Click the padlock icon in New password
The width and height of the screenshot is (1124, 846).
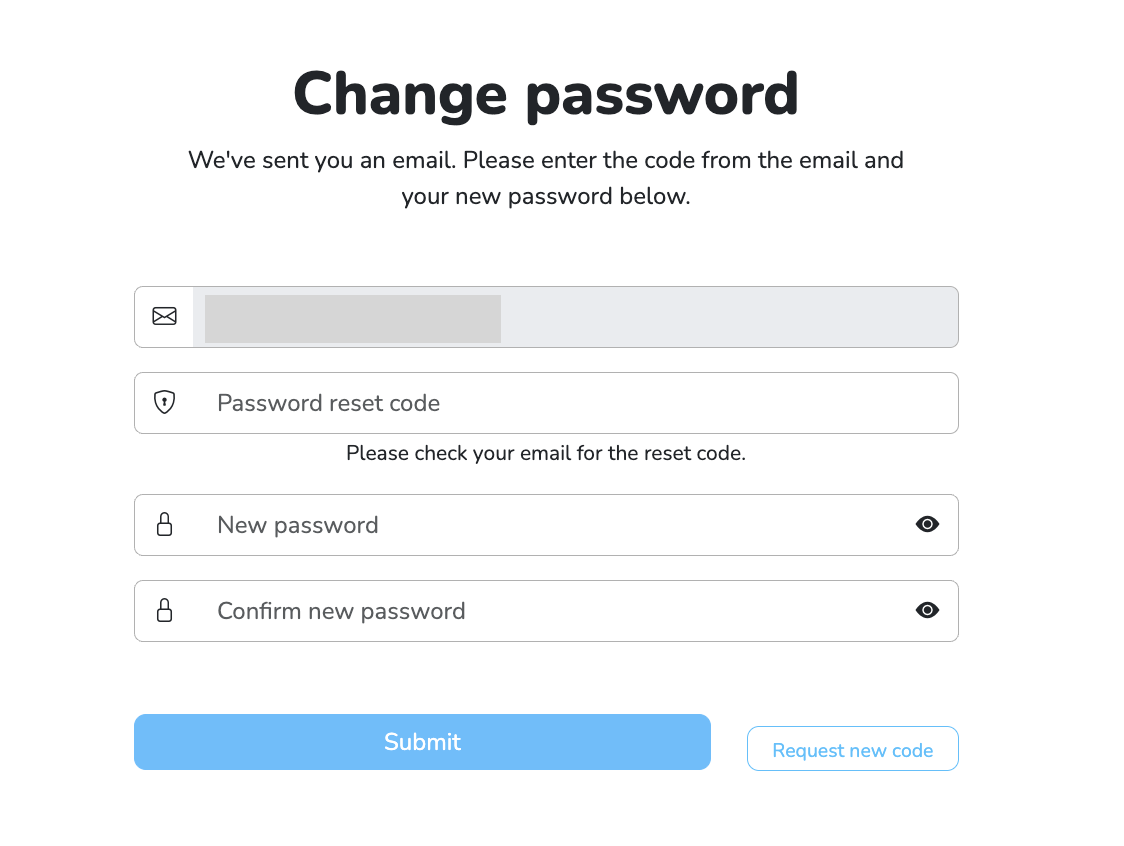(x=164, y=525)
